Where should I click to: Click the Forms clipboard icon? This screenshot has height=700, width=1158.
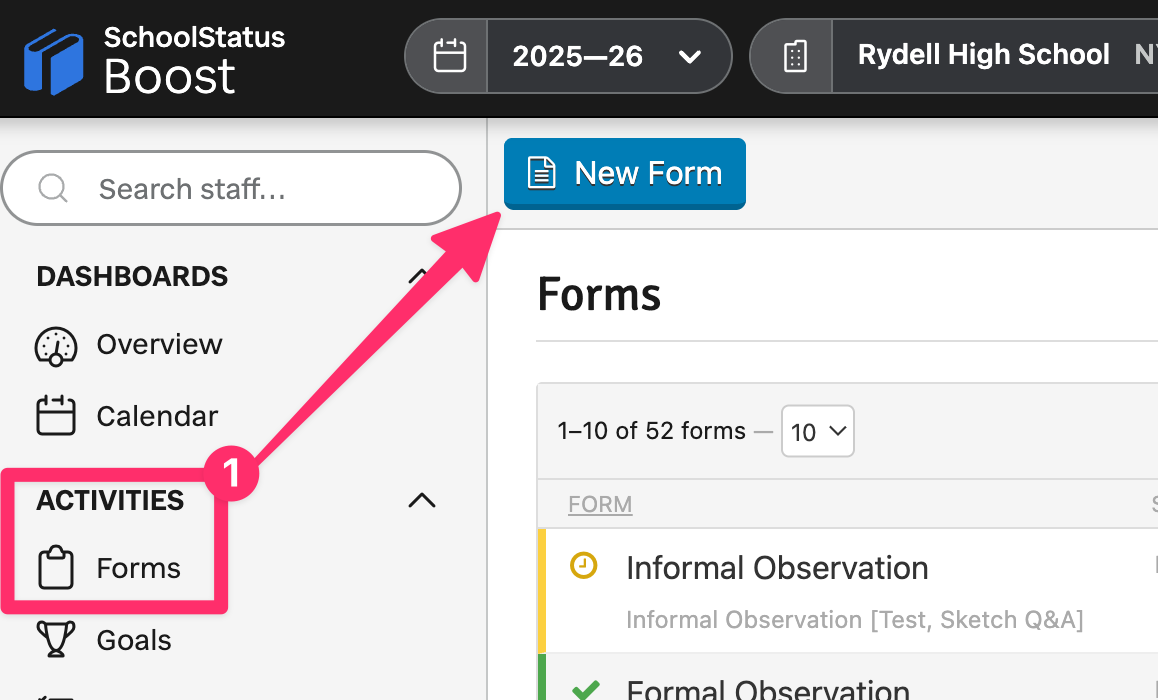[56, 567]
